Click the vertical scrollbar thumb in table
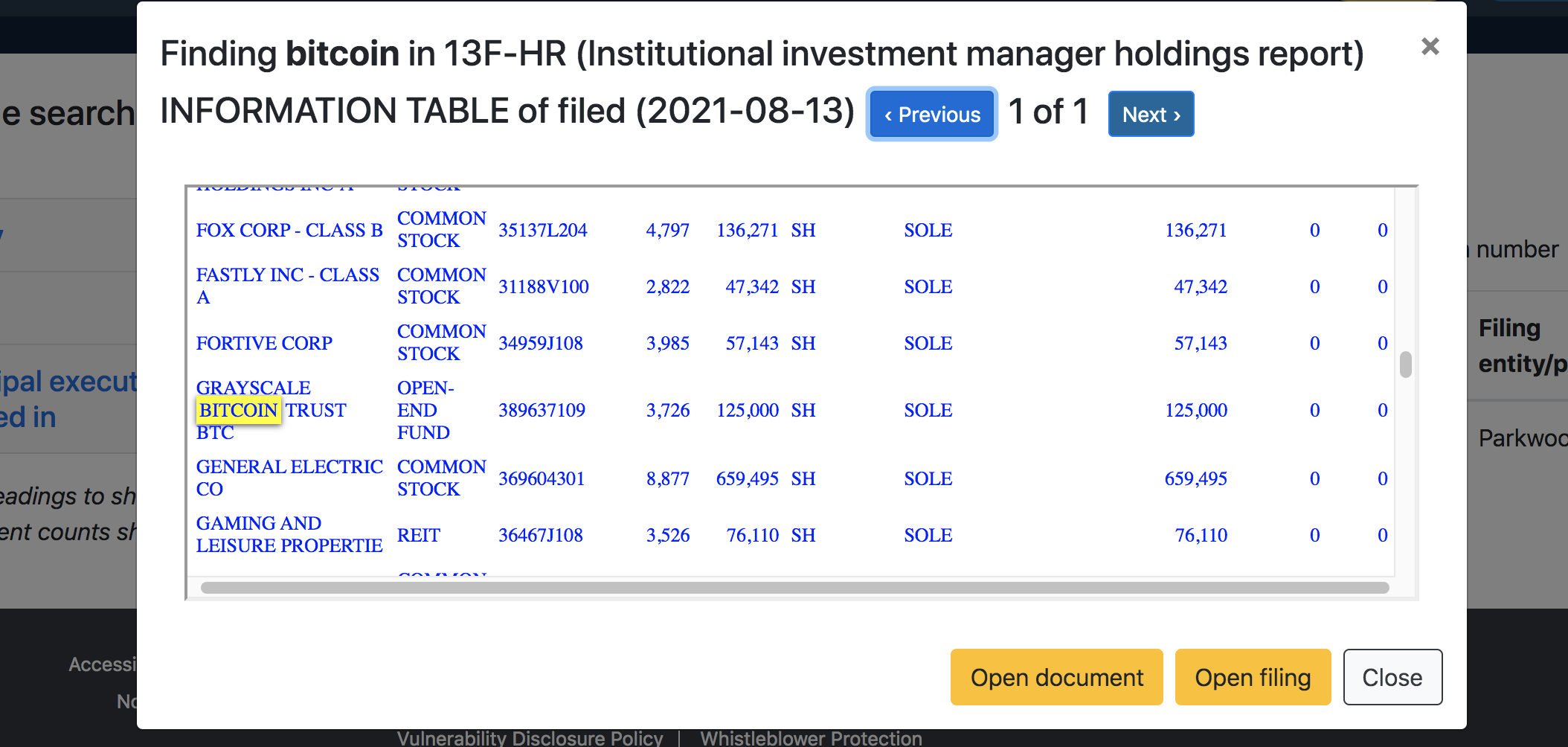1568x747 pixels. 1405,365
